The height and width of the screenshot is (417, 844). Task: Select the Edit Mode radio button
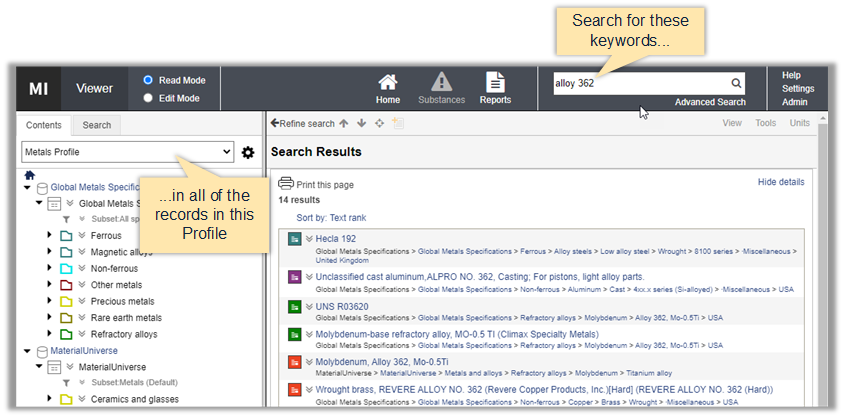pyautogui.click(x=148, y=98)
